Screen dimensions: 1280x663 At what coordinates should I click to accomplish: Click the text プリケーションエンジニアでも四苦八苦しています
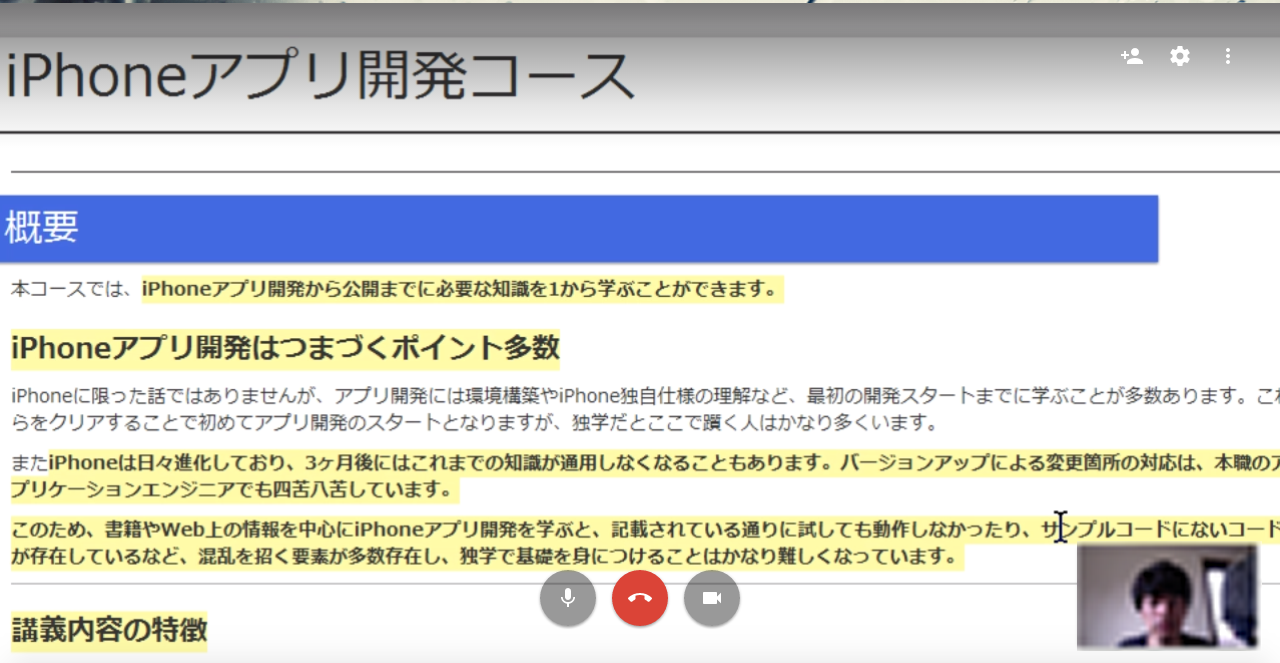tap(230, 490)
